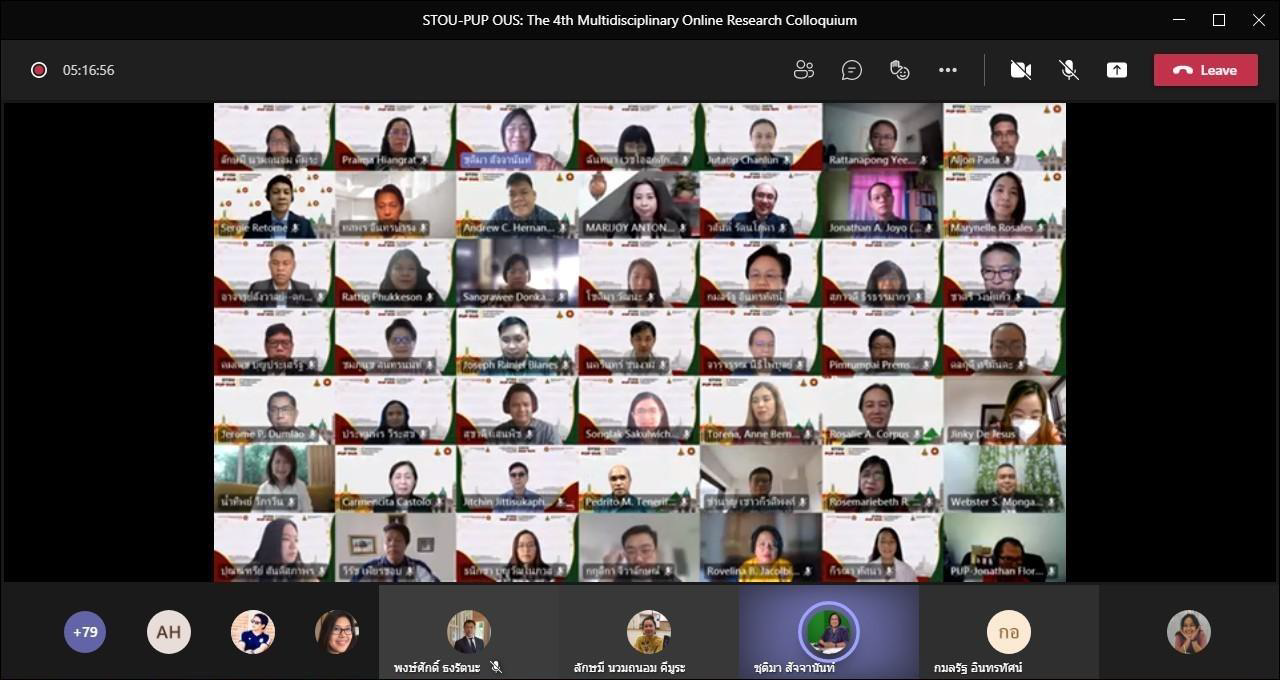Viewport: 1280px width, 680px height.
Task: Select the กอ initials participant avatar
Action: click(x=1008, y=632)
